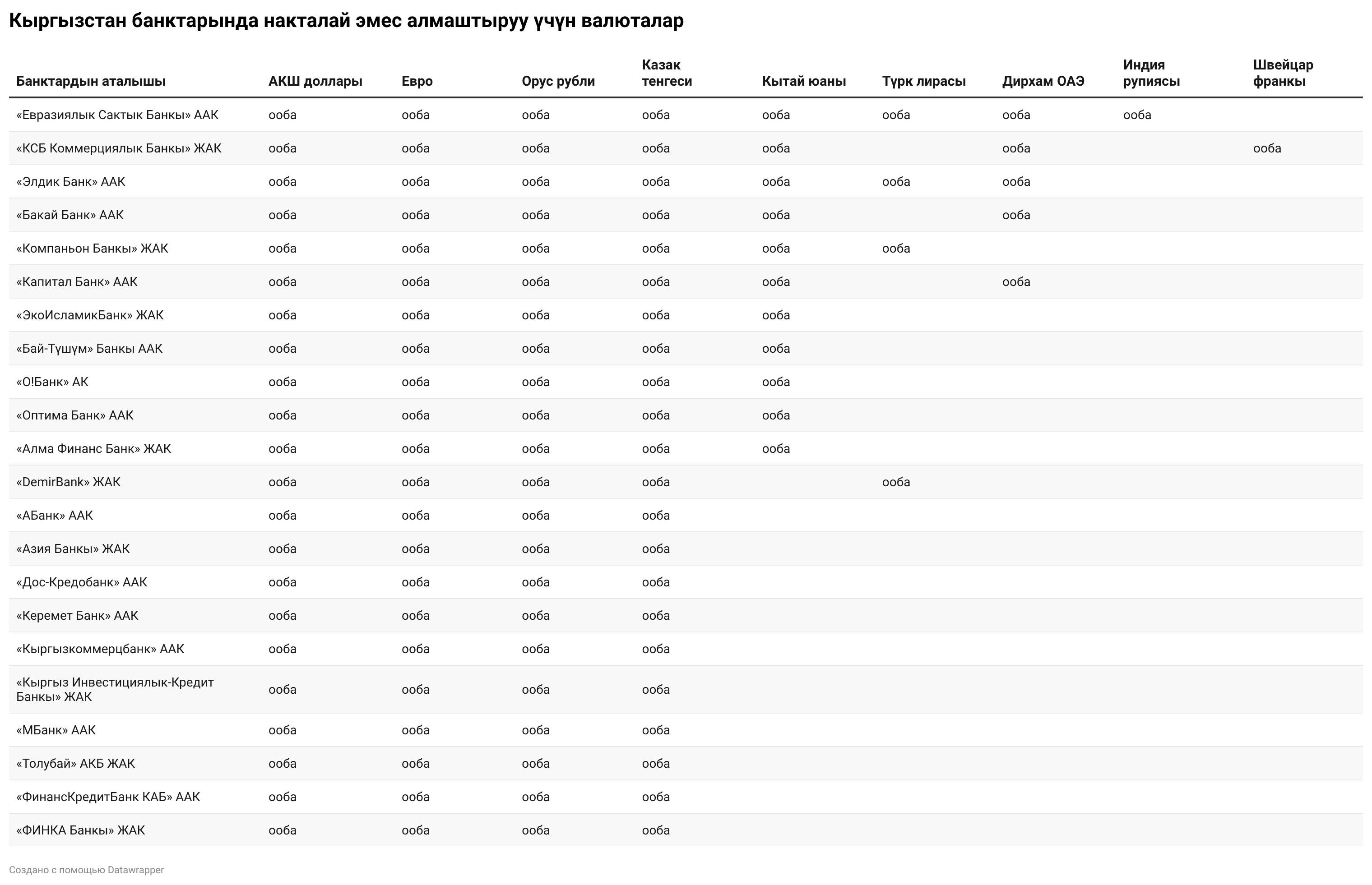Select the «Кытай юаны» column header
This screenshot has width=1372, height=885.
click(804, 81)
